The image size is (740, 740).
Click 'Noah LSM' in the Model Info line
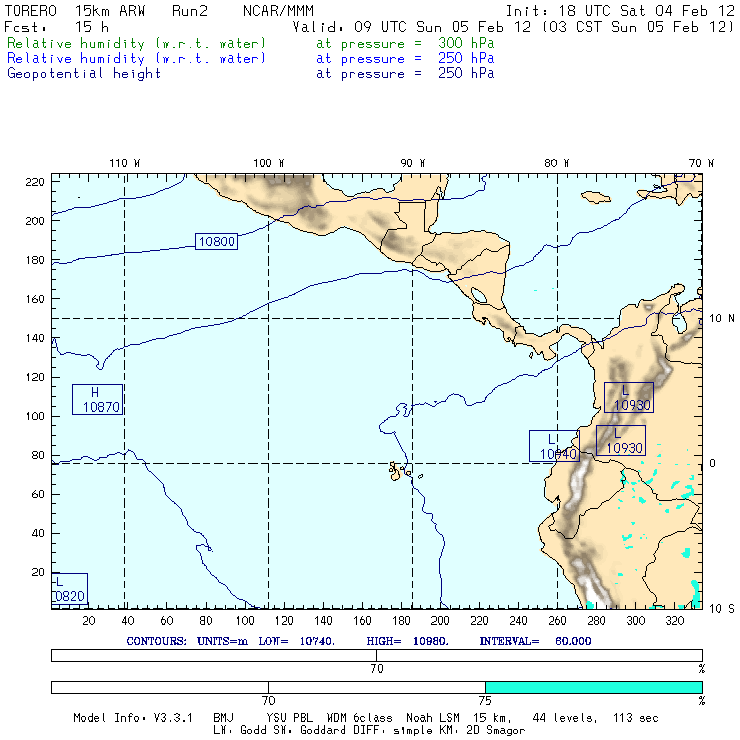(433, 718)
